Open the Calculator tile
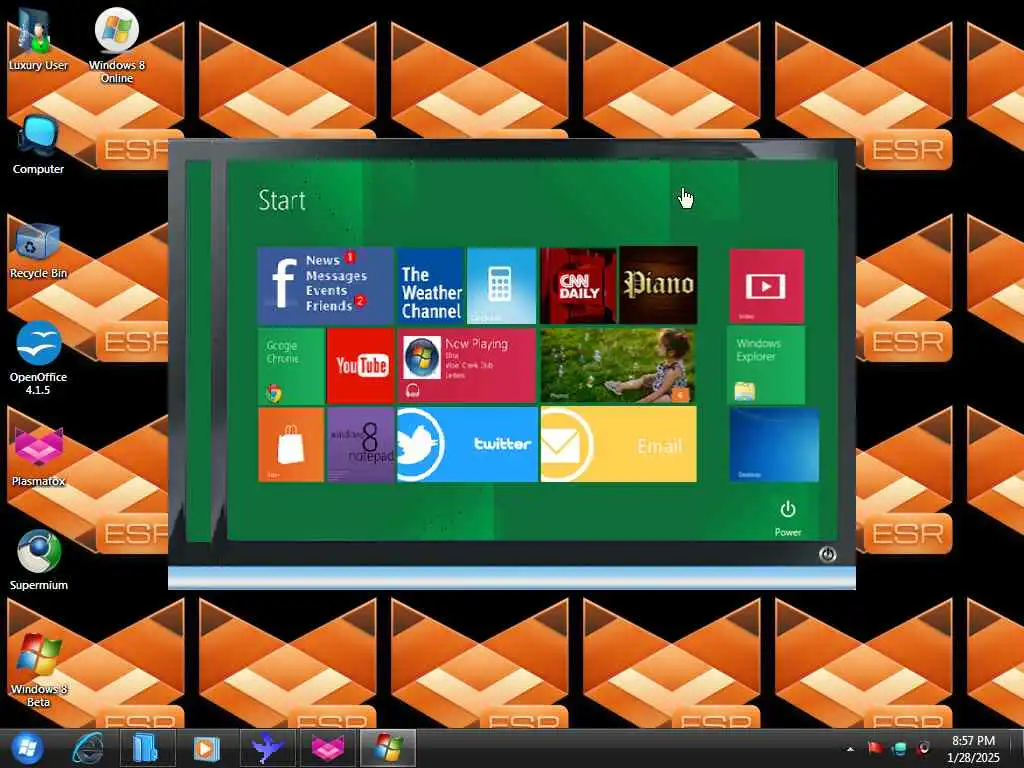 (502, 285)
